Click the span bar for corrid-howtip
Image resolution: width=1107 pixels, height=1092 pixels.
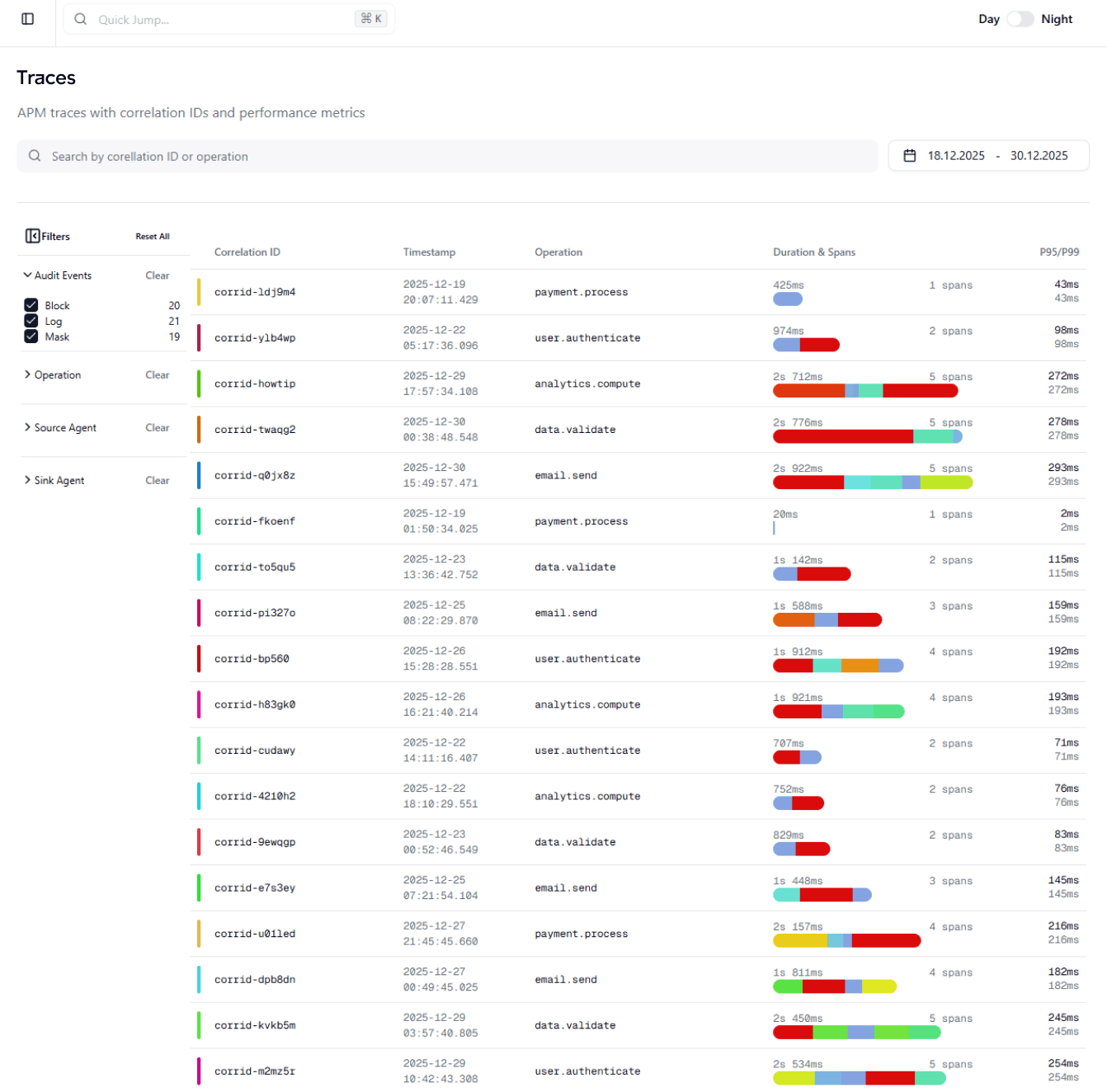pos(865,391)
